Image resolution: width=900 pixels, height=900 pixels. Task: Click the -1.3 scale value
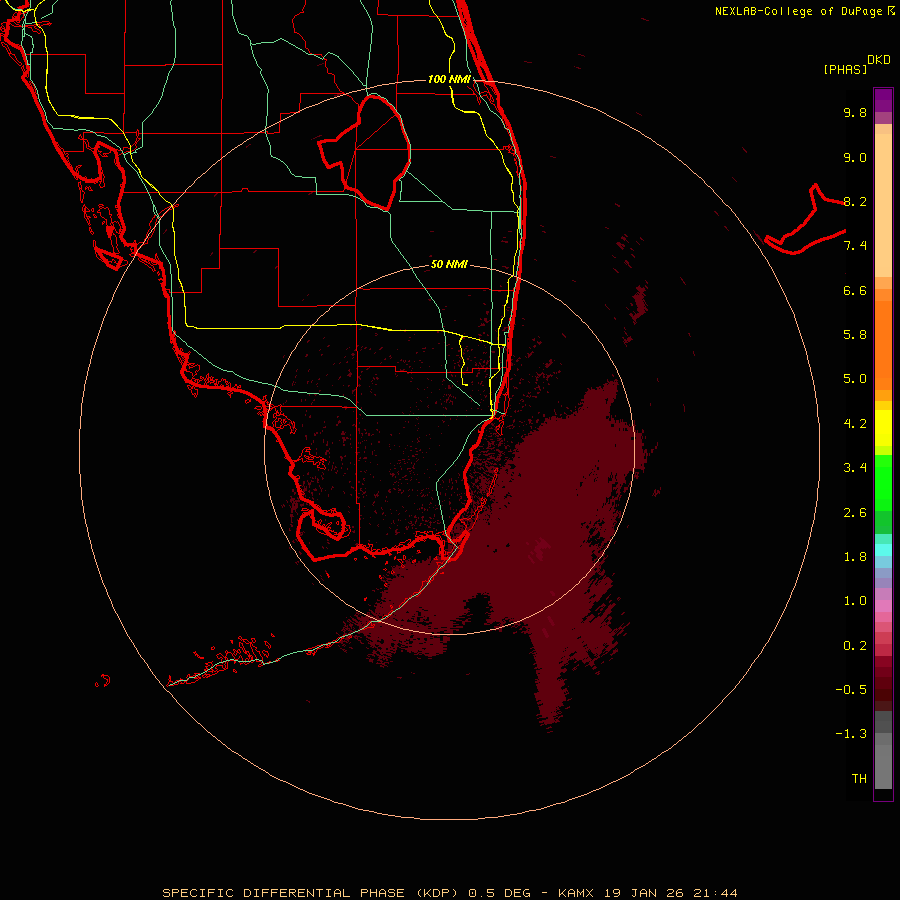[x=851, y=734]
